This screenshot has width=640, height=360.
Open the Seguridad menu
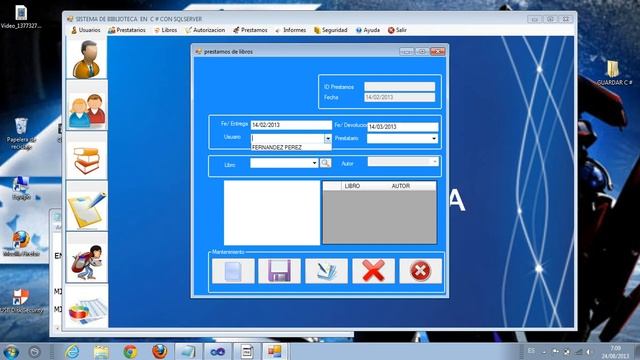[330, 30]
